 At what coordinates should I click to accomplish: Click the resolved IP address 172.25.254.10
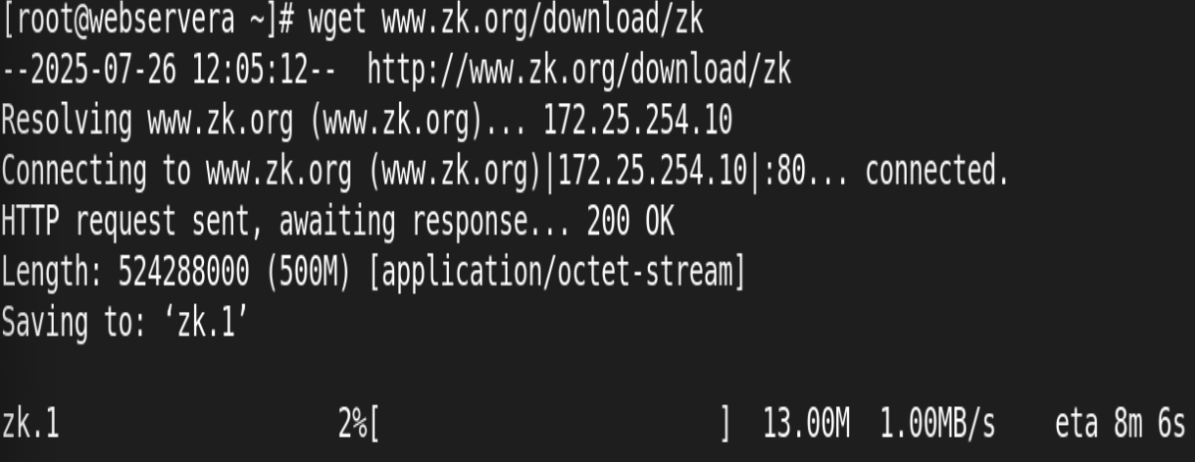pos(638,121)
